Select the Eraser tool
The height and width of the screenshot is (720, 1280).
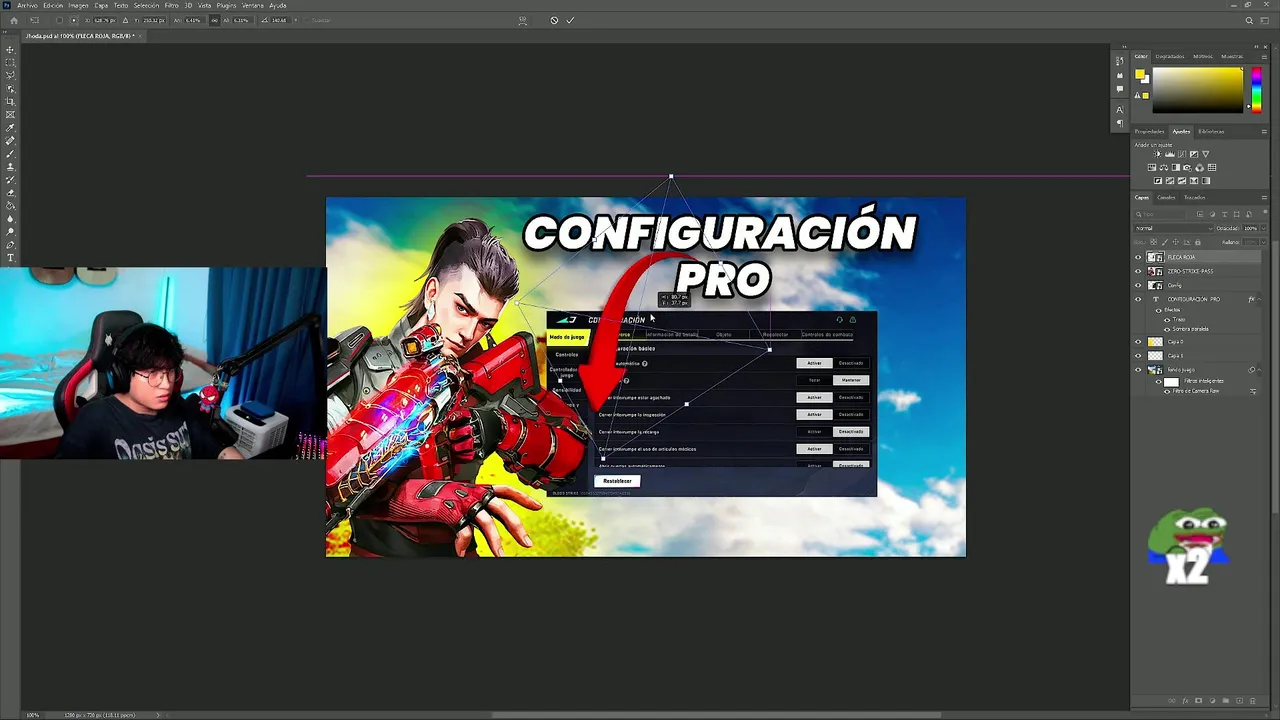point(11,192)
